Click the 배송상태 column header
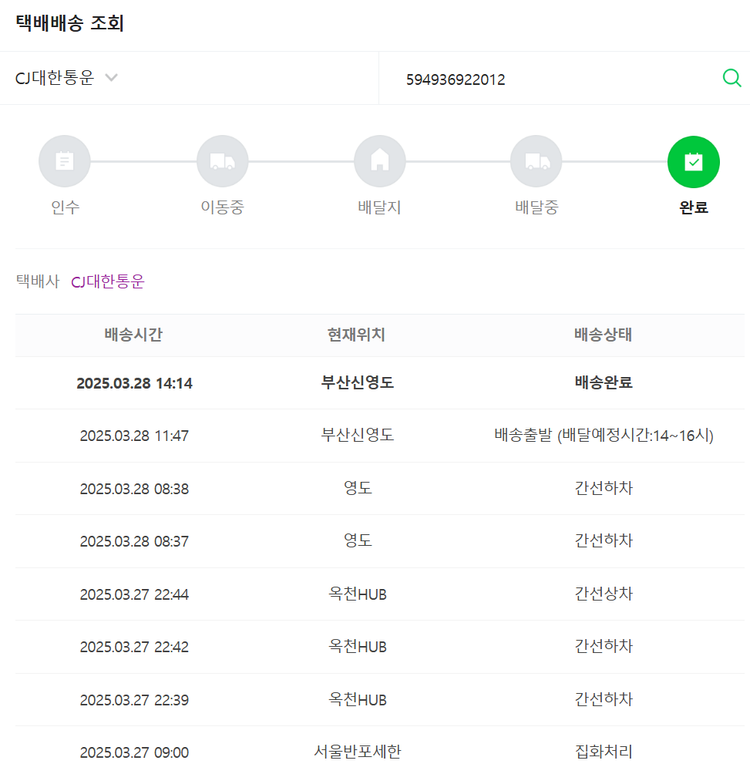 (x=603, y=335)
